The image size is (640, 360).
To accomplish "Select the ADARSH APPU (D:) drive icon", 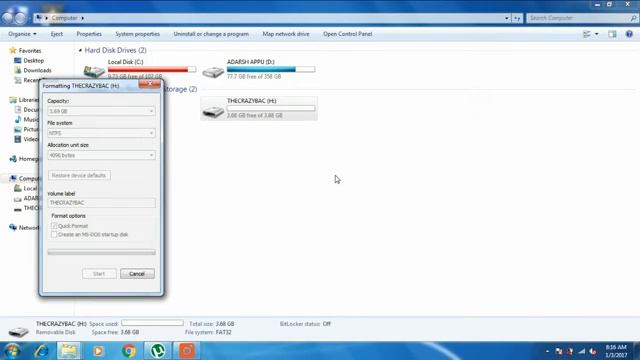I will (x=213, y=72).
